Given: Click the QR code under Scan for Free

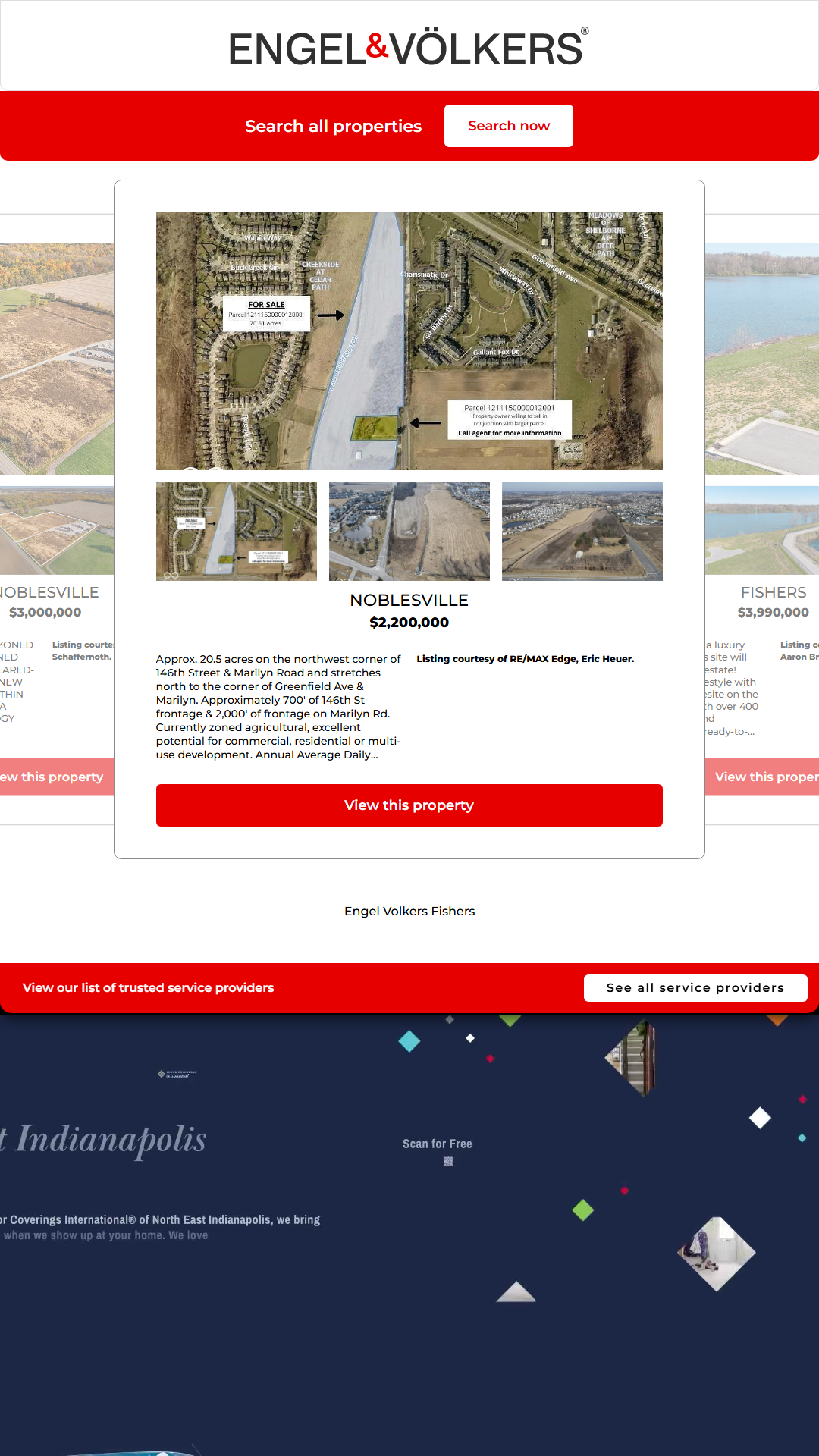Looking at the screenshot, I should pyautogui.click(x=448, y=1161).
